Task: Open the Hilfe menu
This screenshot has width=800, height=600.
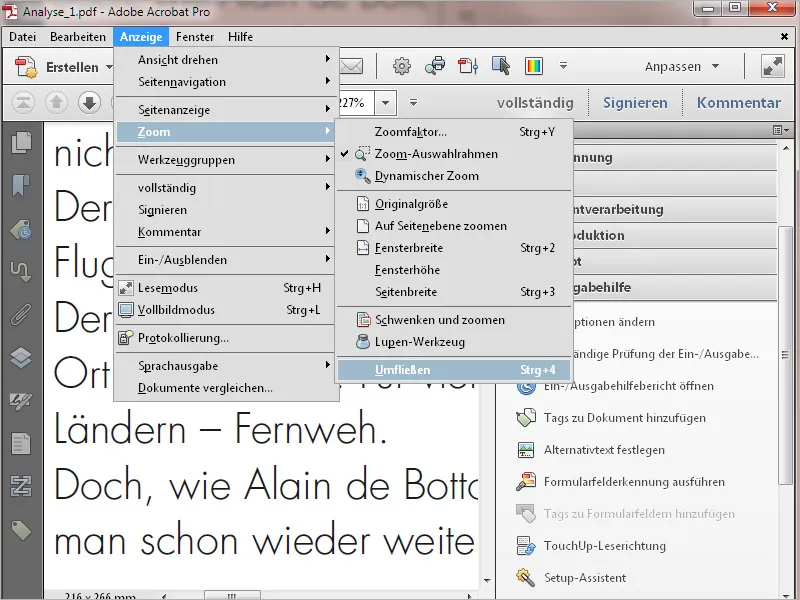Action: point(240,37)
